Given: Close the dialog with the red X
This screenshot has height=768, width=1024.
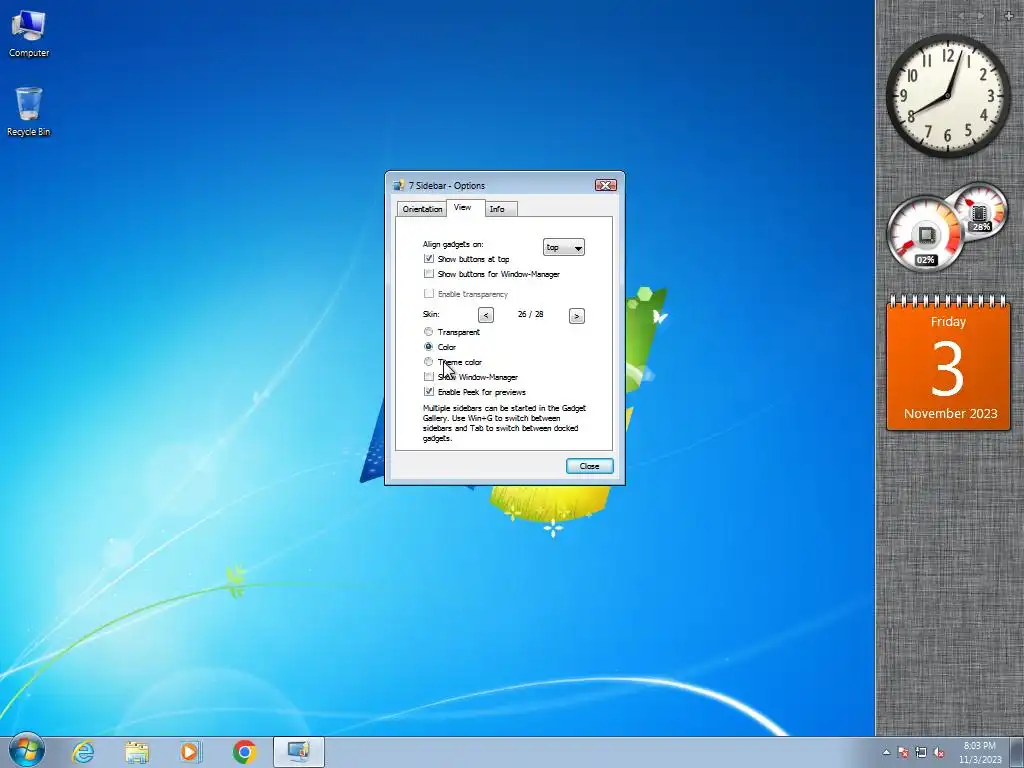Looking at the screenshot, I should [605, 185].
